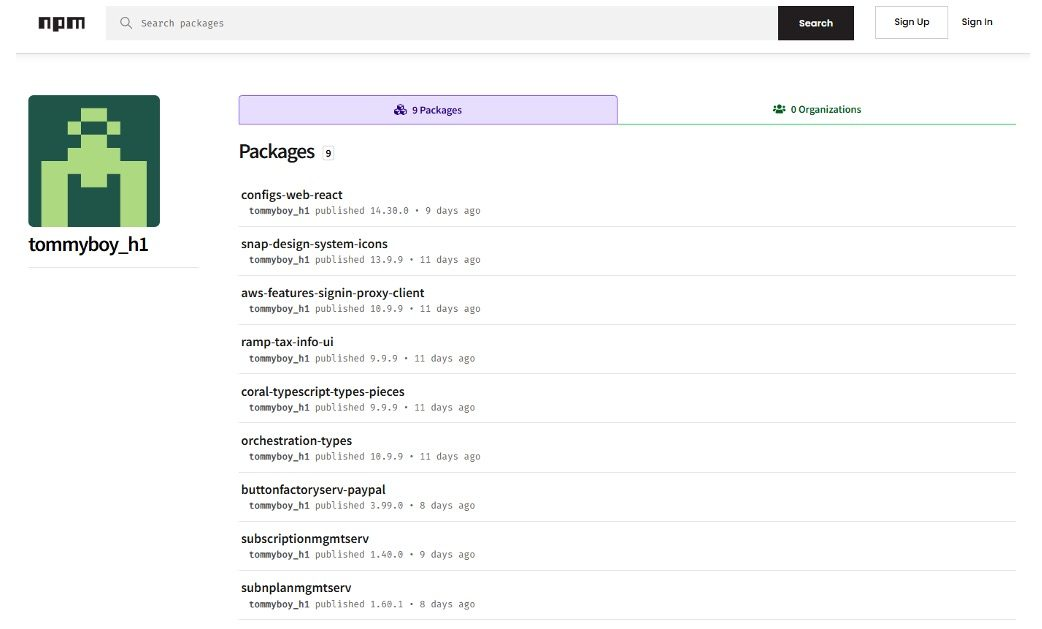Open the orchestration-types package
1042x629 pixels.
296,440
